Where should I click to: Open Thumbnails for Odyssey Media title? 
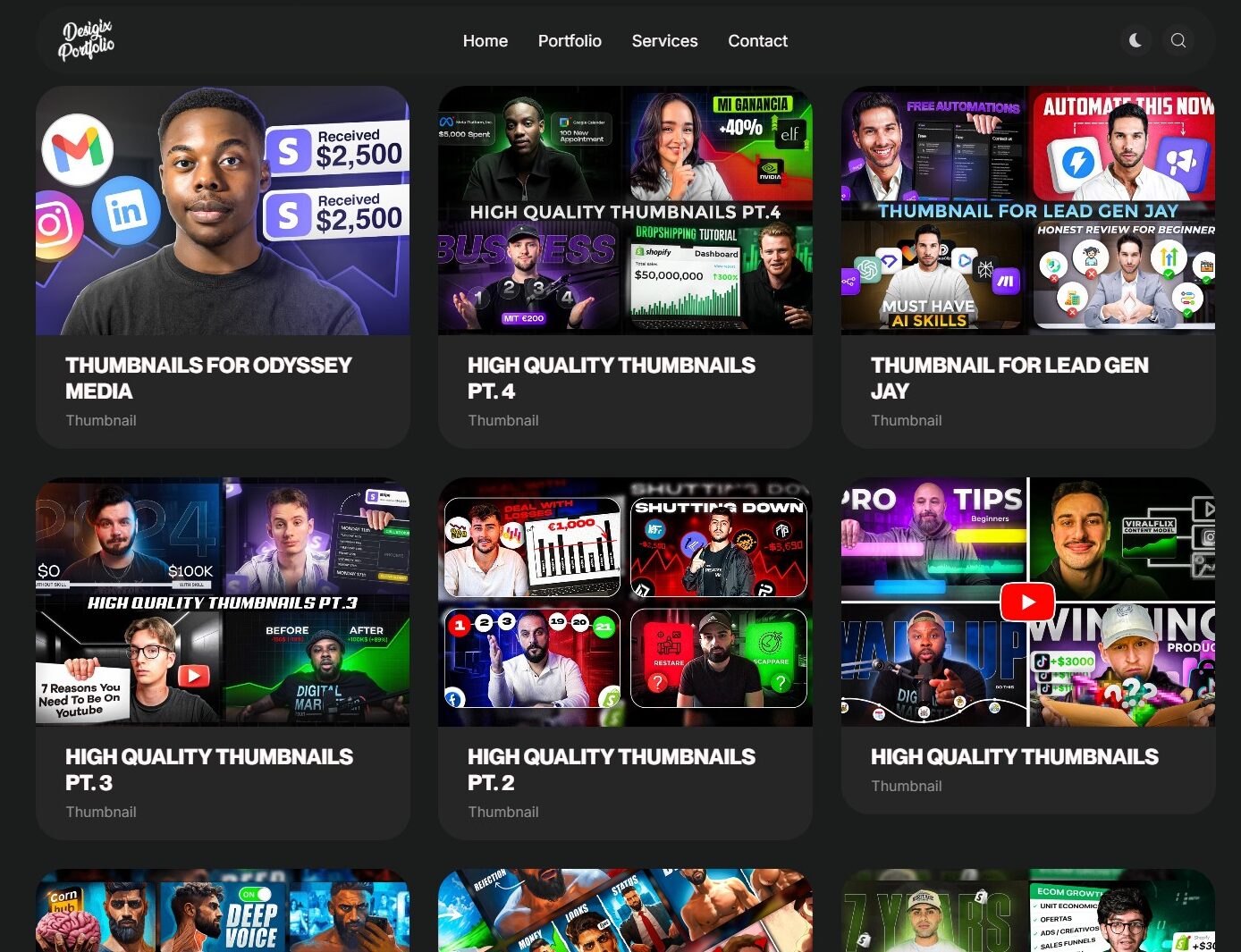tap(208, 378)
